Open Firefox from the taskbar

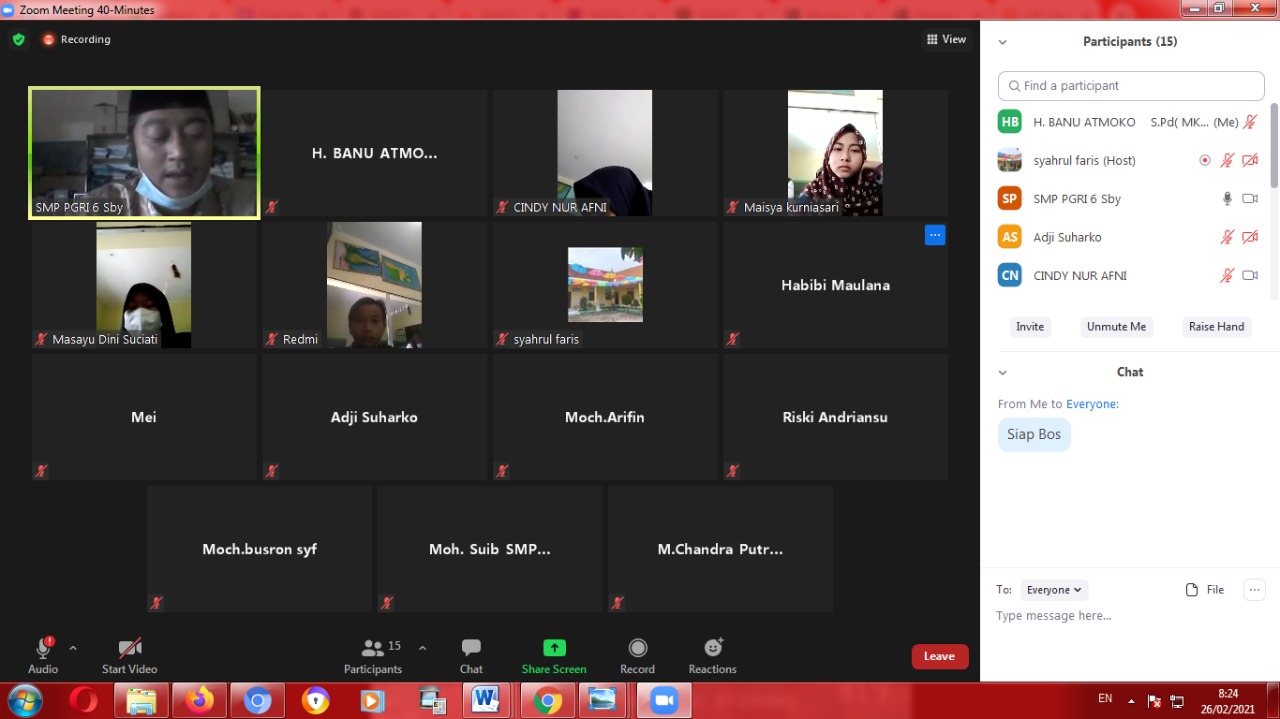point(199,701)
